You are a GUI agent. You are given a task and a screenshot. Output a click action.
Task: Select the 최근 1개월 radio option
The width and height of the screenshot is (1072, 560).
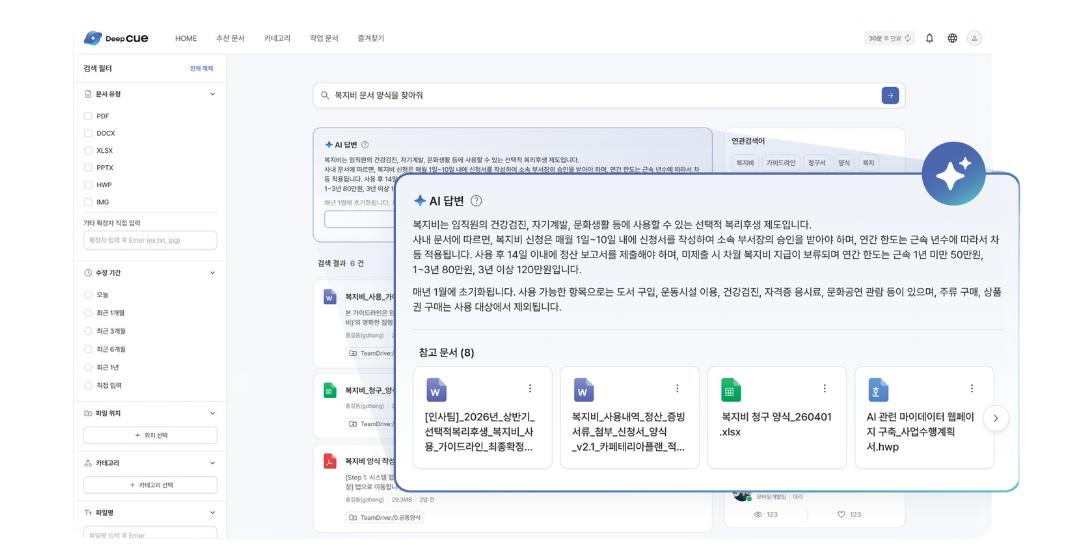click(x=88, y=312)
